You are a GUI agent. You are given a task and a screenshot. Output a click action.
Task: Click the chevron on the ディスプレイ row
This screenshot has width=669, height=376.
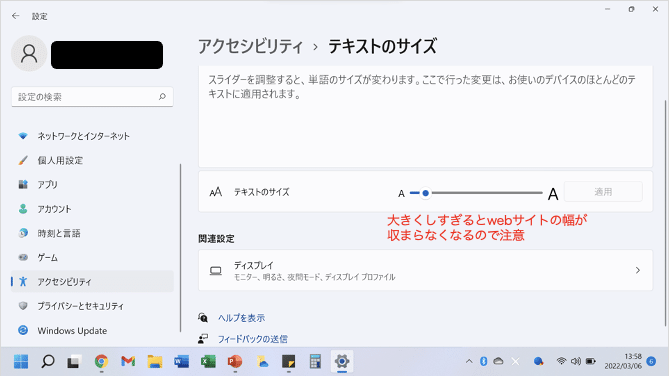coord(637,270)
